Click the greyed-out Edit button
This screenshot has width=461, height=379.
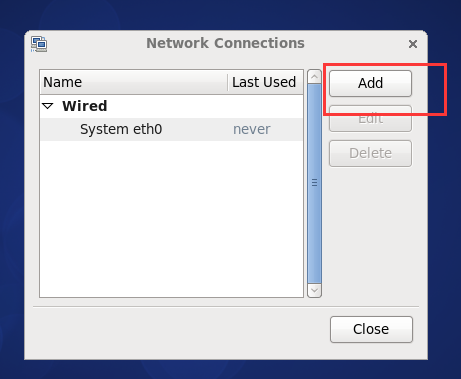coord(370,119)
